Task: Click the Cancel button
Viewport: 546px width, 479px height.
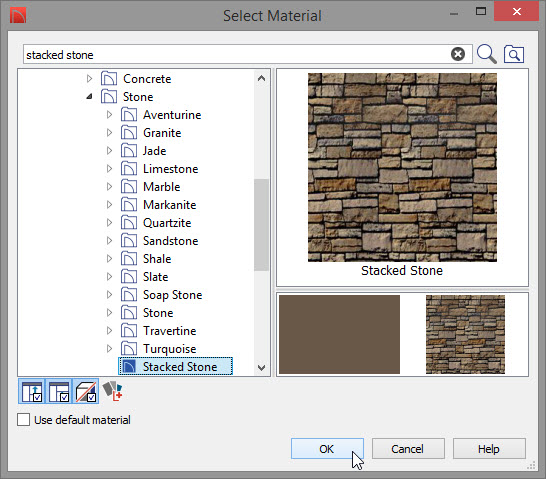Action: 408,449
